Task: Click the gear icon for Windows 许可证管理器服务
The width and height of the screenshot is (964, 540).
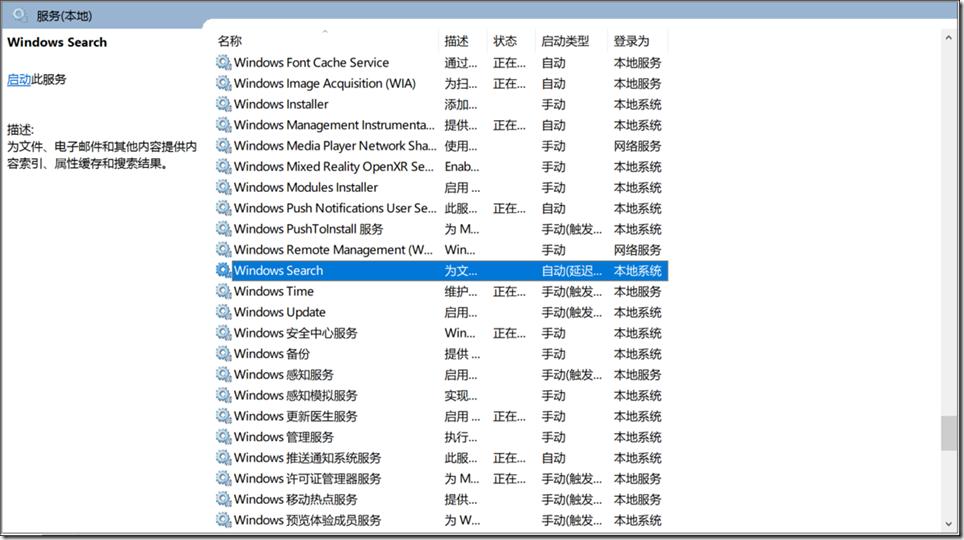Action: 223,478
